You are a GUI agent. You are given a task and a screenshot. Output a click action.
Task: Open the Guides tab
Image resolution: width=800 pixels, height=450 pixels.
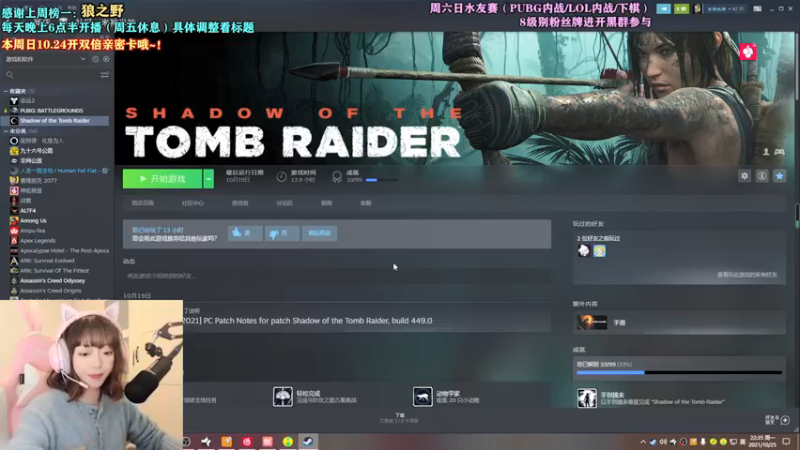[x=327, y=203]
